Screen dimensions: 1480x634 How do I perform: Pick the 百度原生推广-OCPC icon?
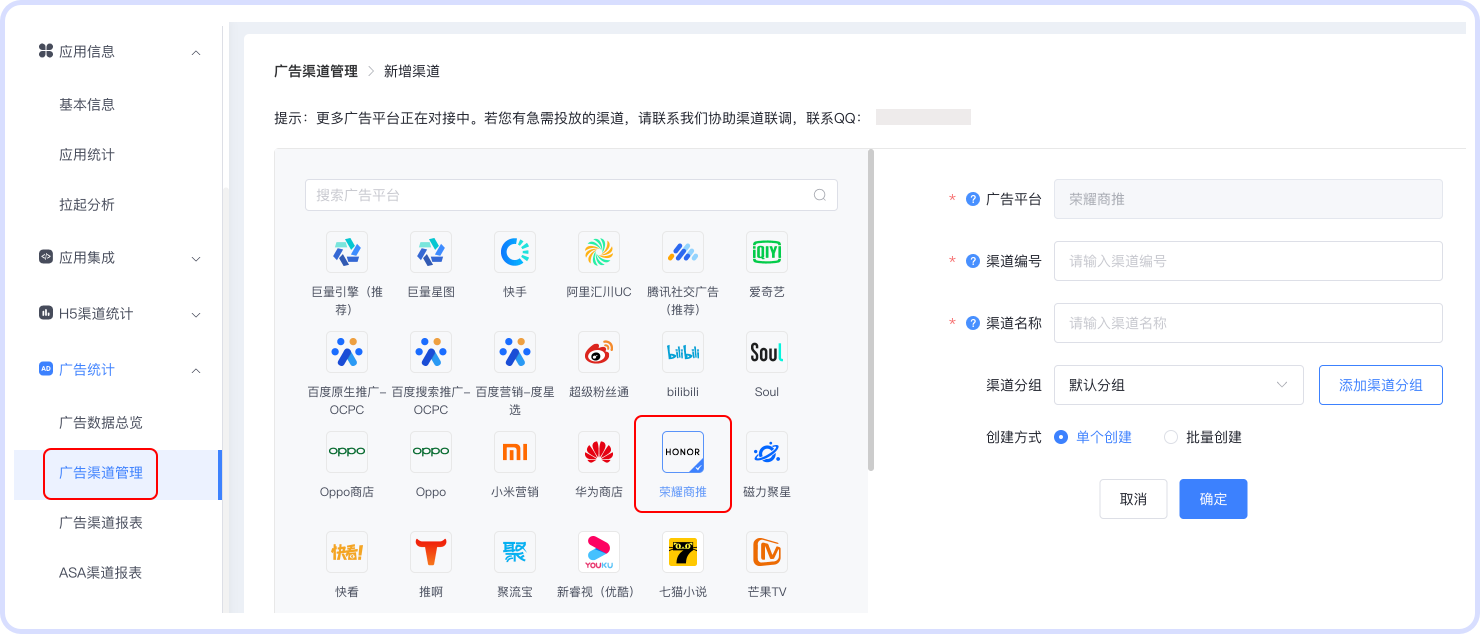(x=347, y=352)
